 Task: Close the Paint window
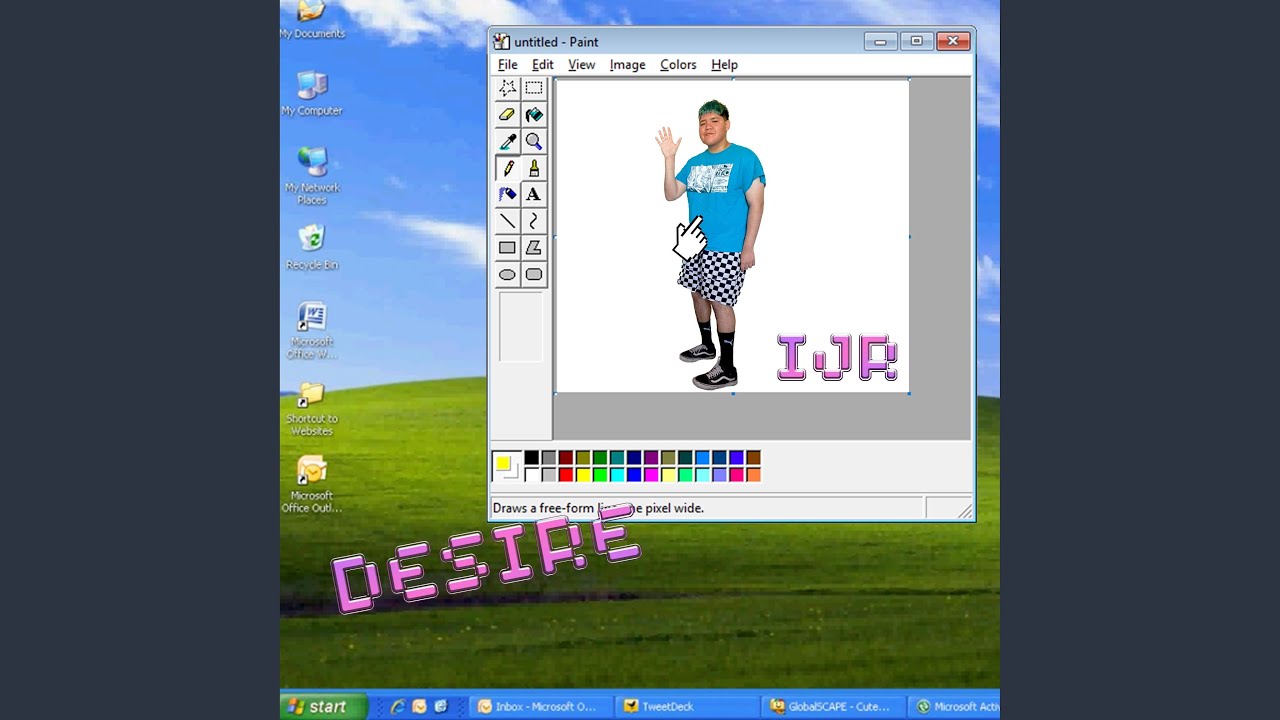[x=953, y=41]
